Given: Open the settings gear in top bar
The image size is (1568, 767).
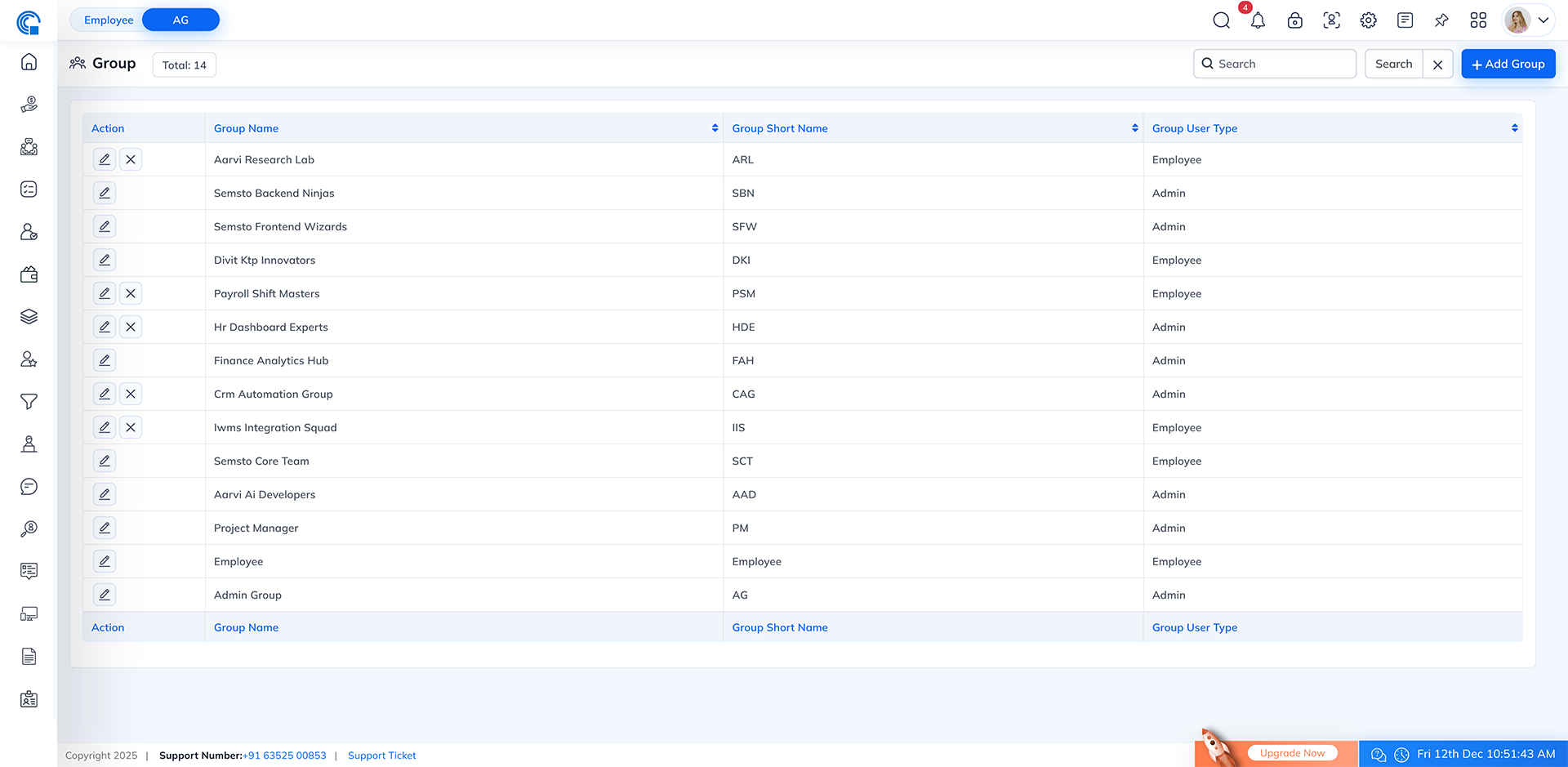Looking at the screenshot, I should point(1368,20).
